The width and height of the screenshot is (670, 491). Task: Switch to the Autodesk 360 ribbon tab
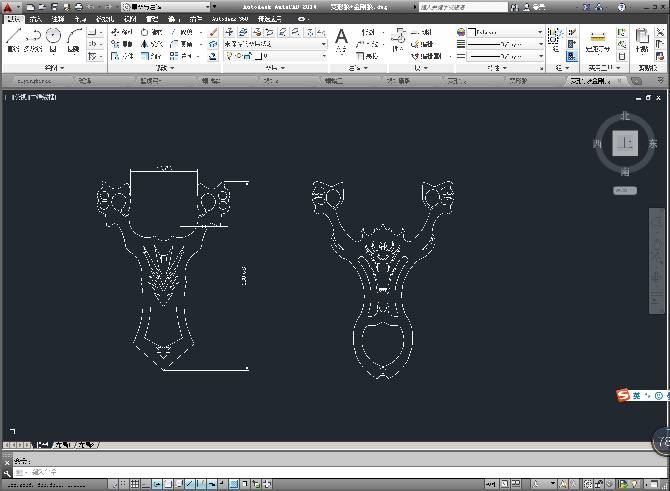tap(229, 19)
